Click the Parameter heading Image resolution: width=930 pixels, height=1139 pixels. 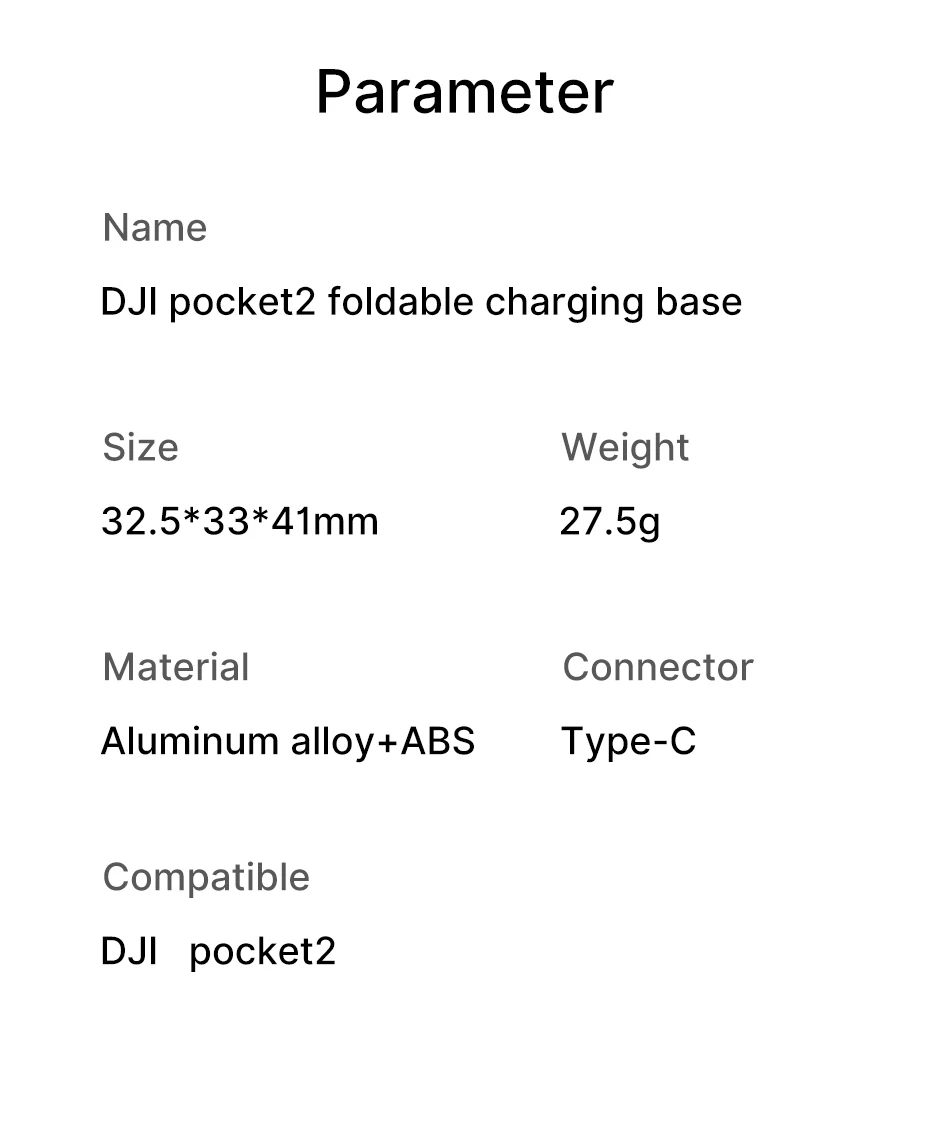pyautogui.click(x=464, y=92)
